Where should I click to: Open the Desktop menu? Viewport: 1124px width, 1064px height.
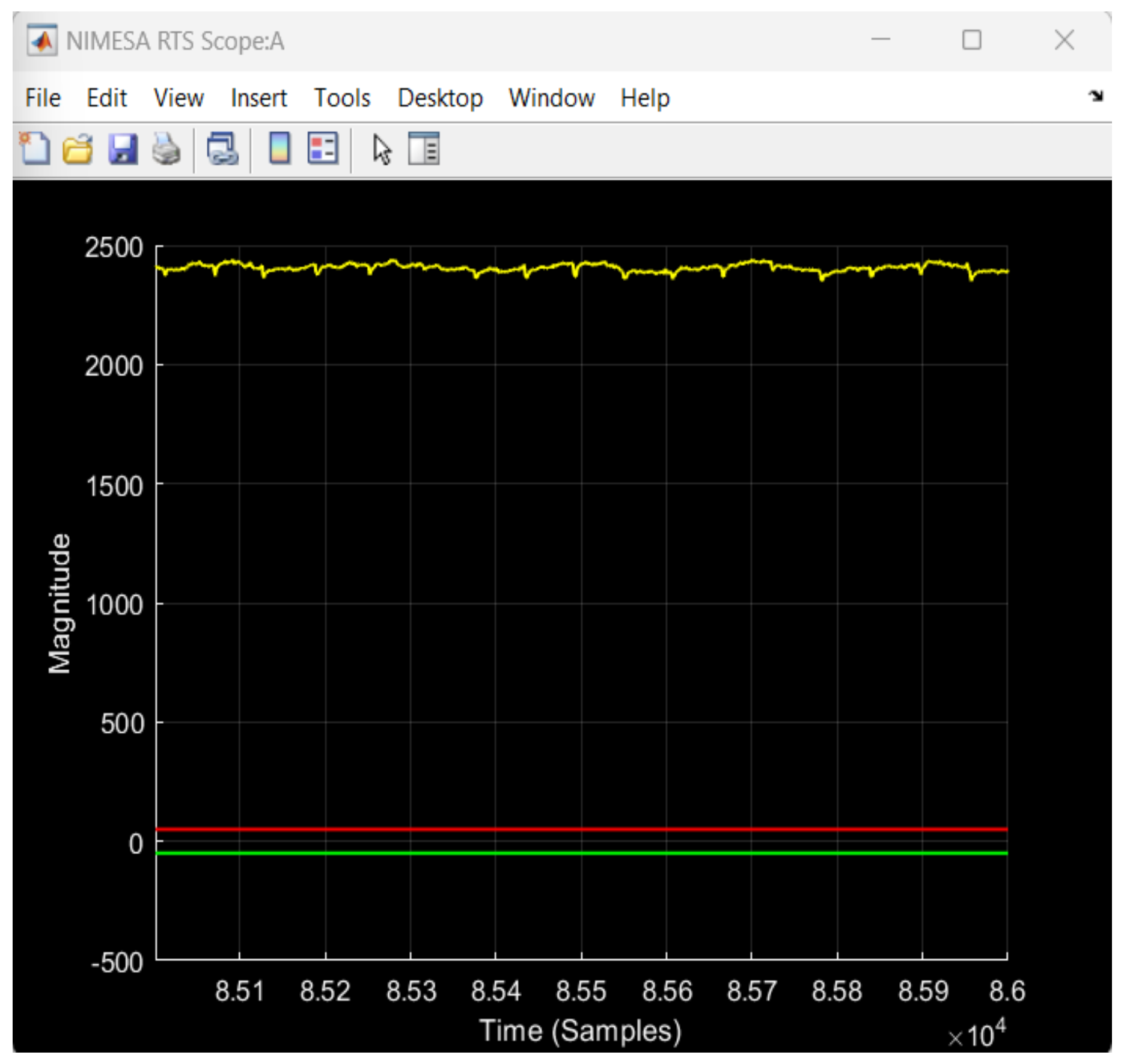click(440, 97)
